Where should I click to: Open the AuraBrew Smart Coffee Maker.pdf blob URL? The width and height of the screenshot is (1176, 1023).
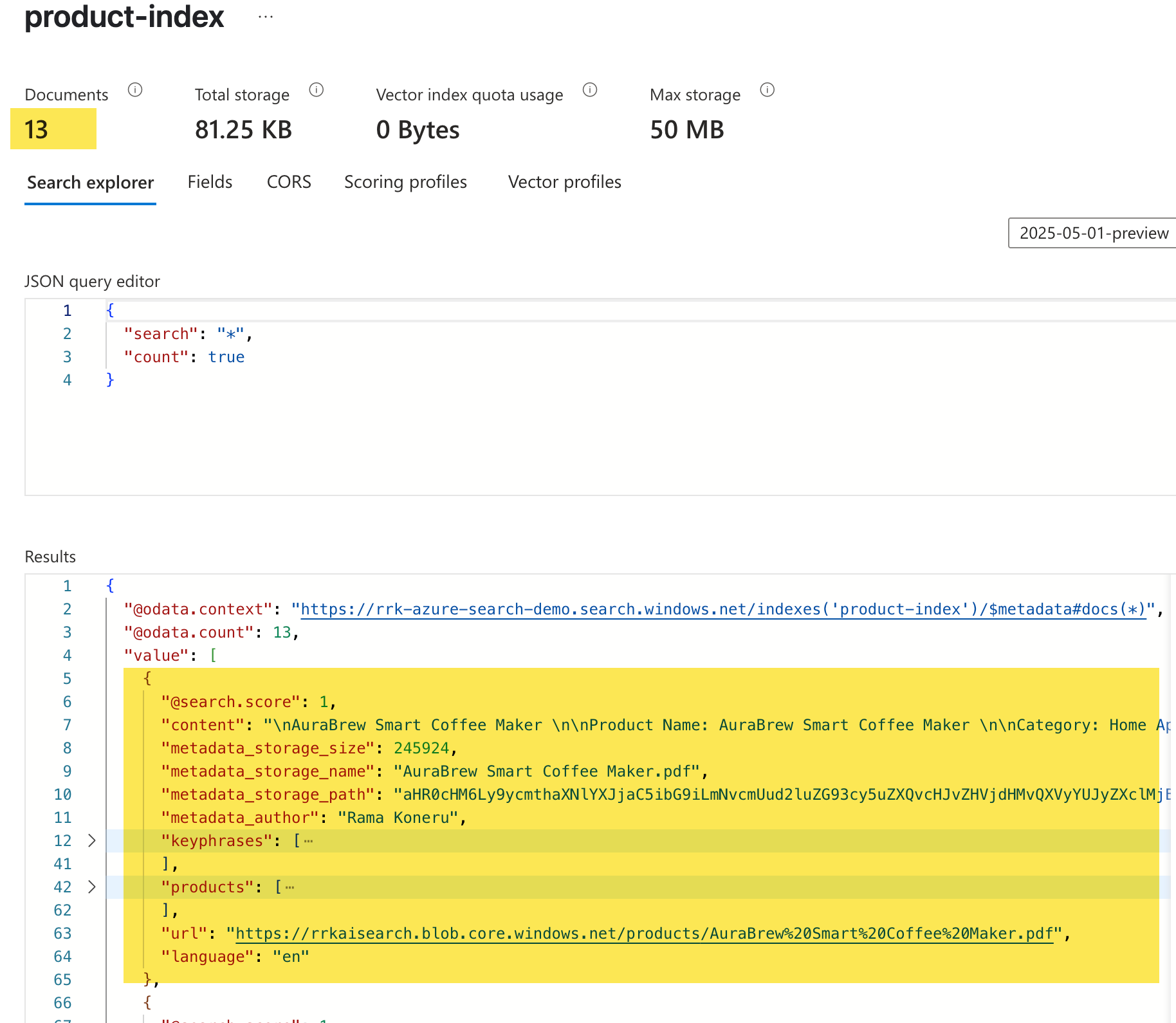[644, 934]
